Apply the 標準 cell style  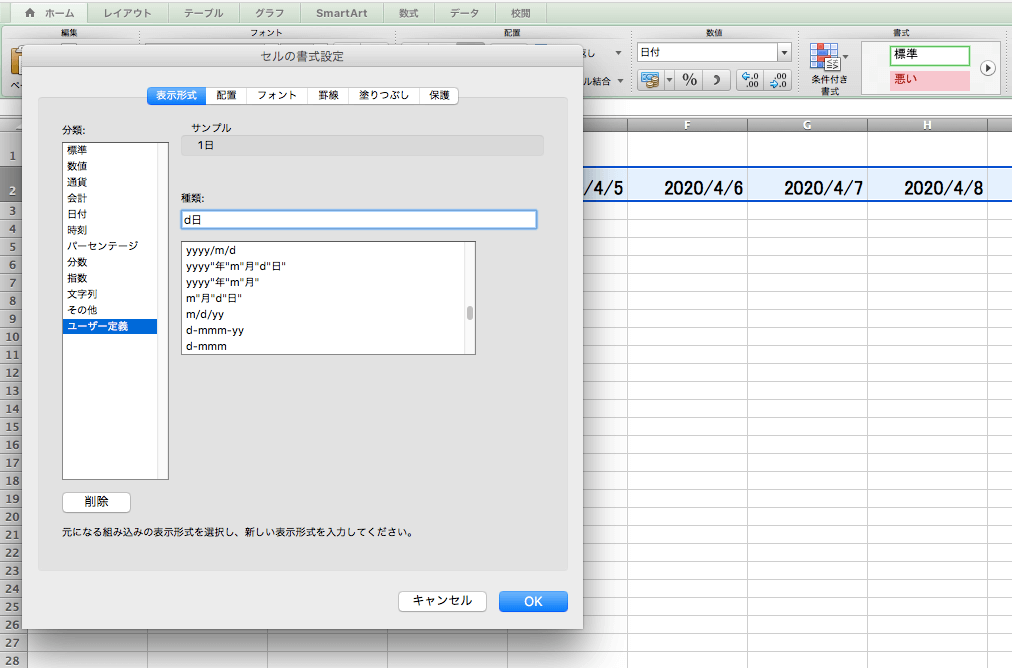pyautogui.click(x=930, y=56)
